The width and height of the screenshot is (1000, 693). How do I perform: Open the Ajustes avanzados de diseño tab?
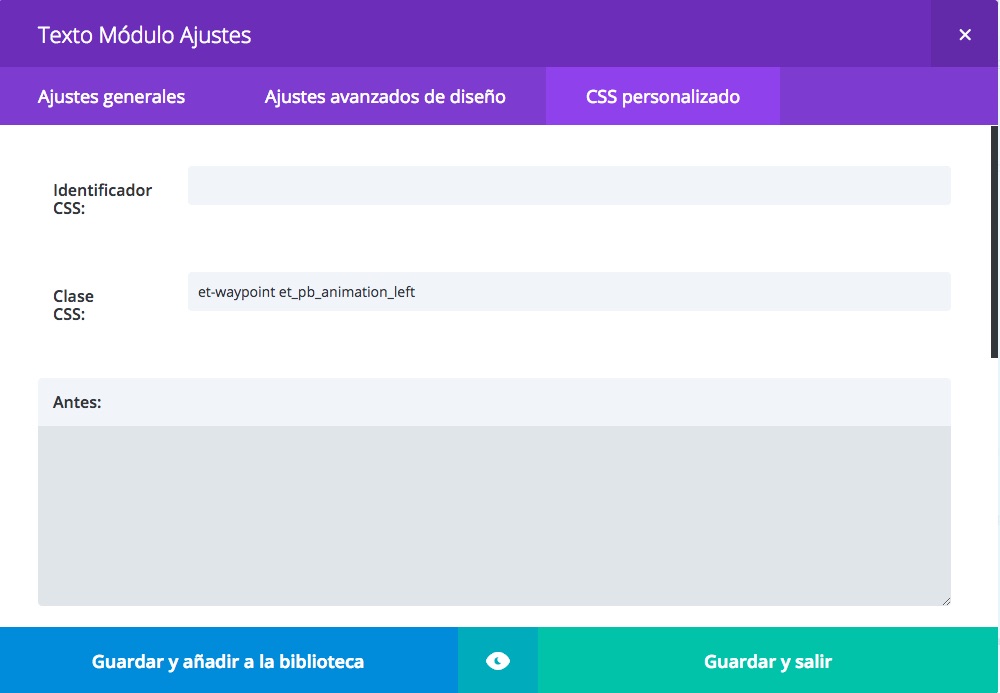(385, 97)
